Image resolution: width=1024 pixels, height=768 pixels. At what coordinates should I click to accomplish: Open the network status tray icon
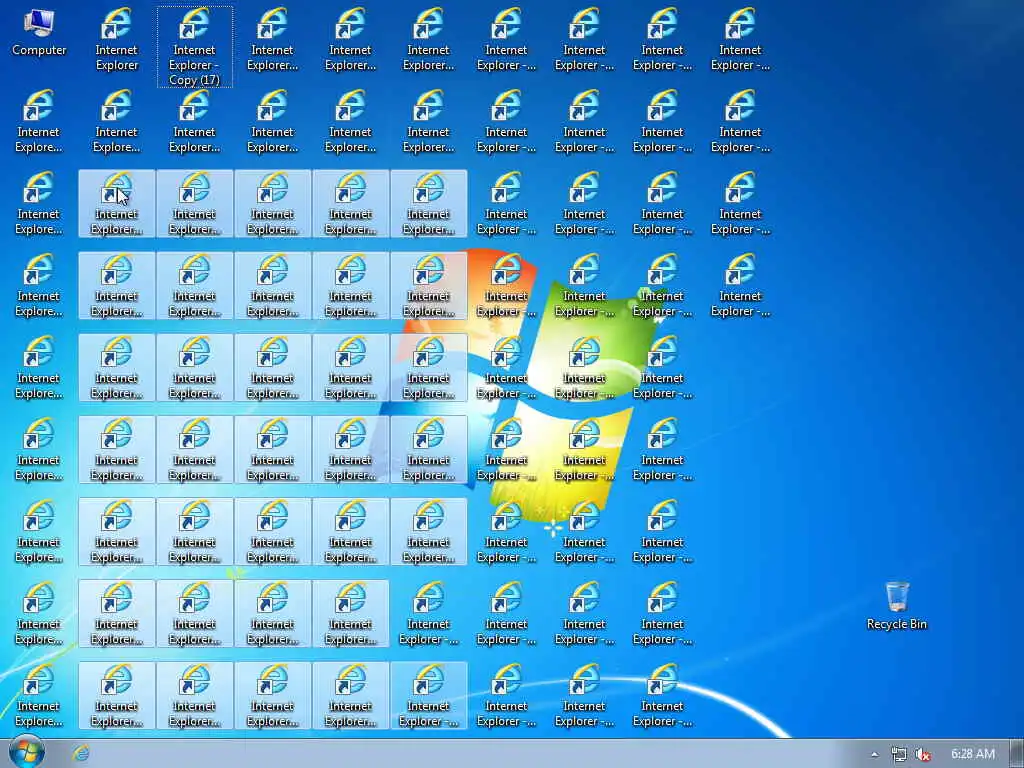click(899, 754)
